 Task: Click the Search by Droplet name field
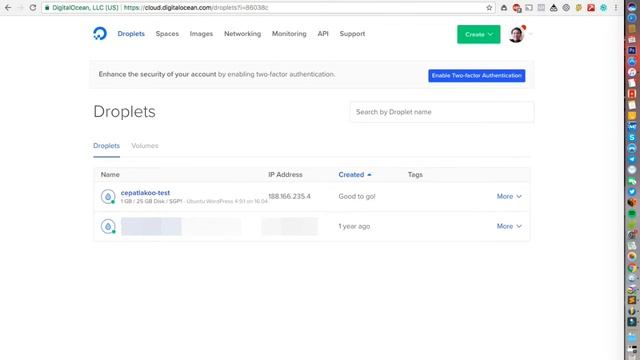pyautogui.click(x=442, y=112)
